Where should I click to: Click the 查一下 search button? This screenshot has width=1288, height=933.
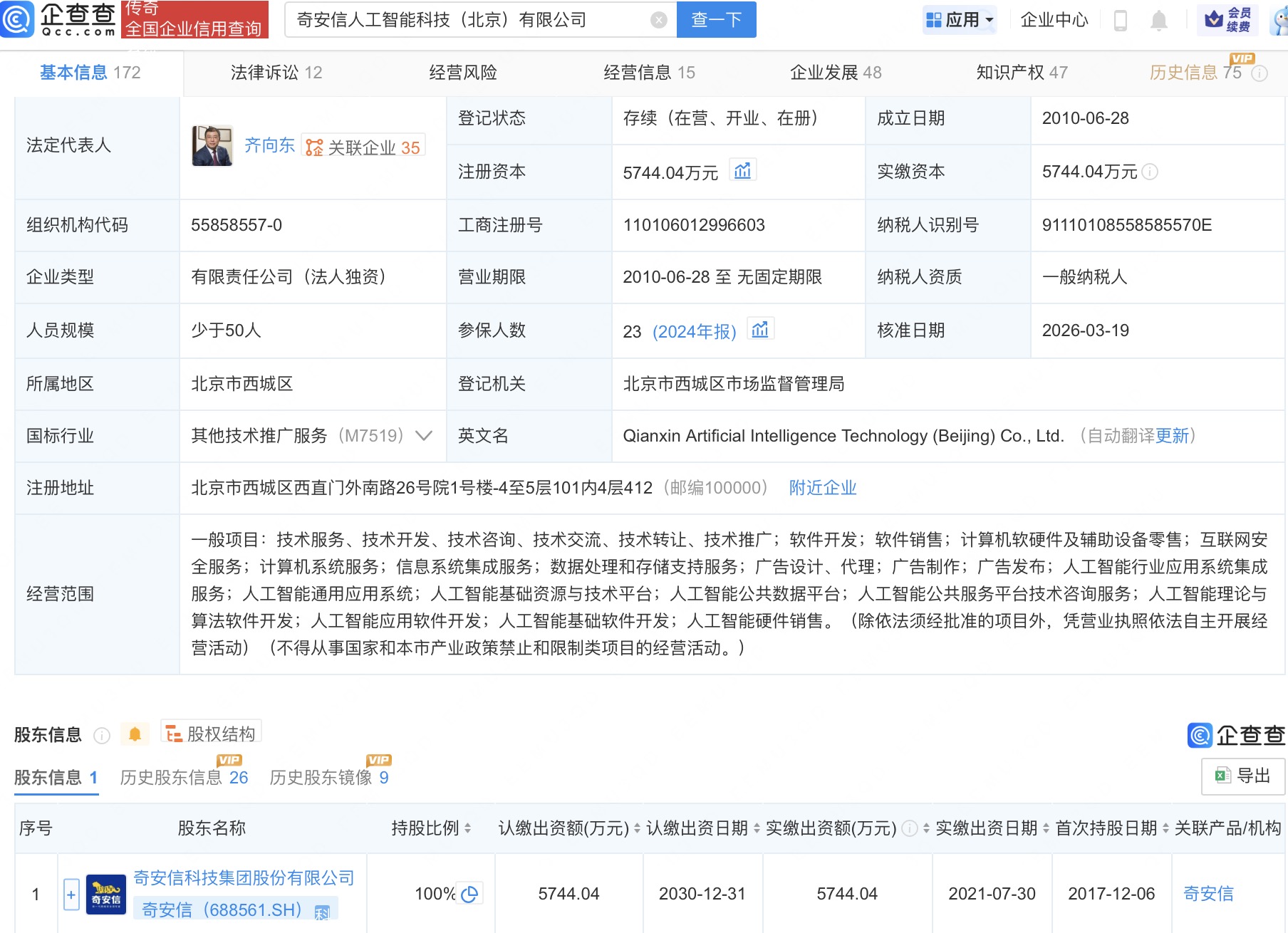click(716, 20)
